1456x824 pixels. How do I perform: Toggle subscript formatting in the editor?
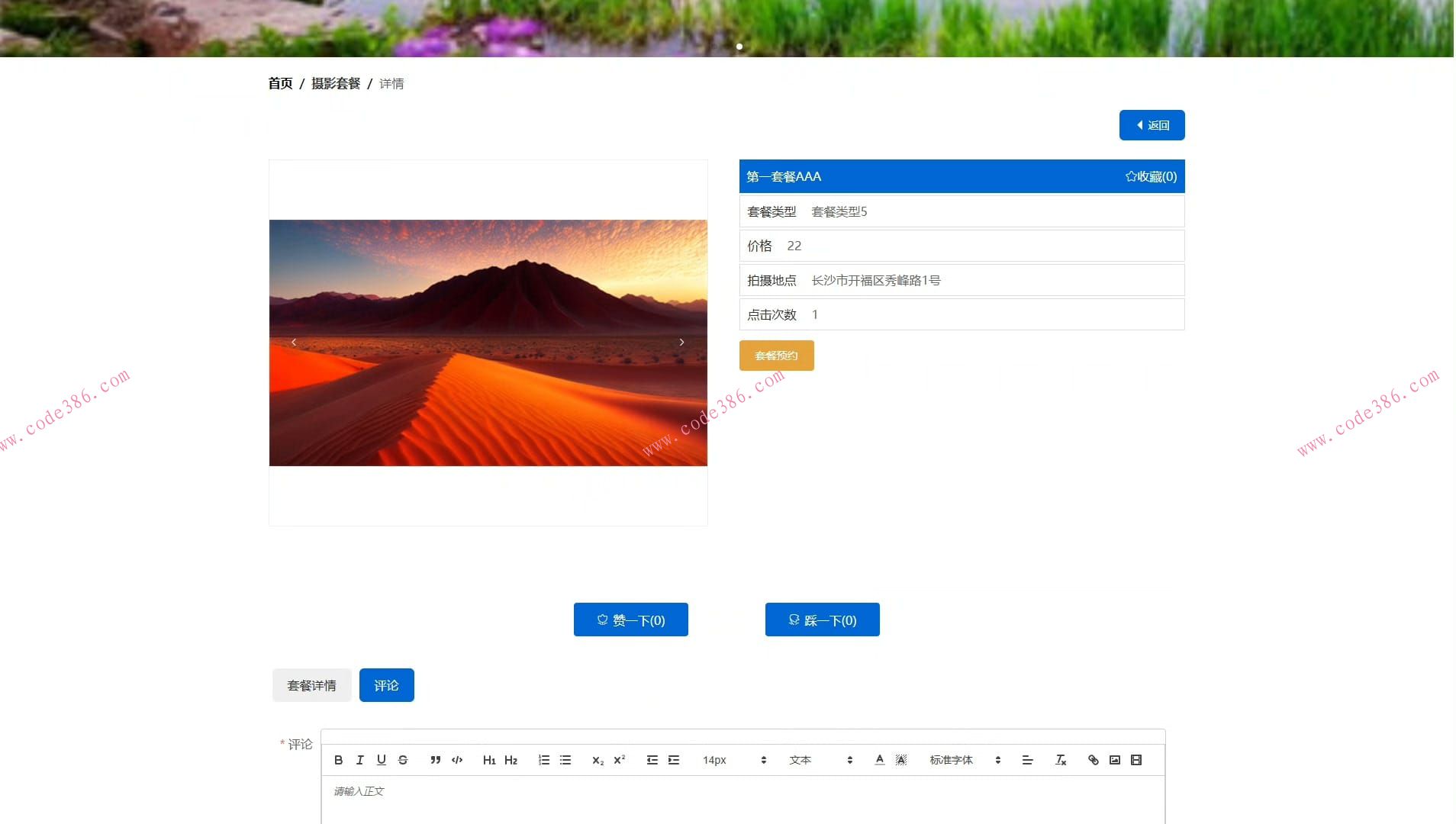pyautogui.click(x=596, y=759)
